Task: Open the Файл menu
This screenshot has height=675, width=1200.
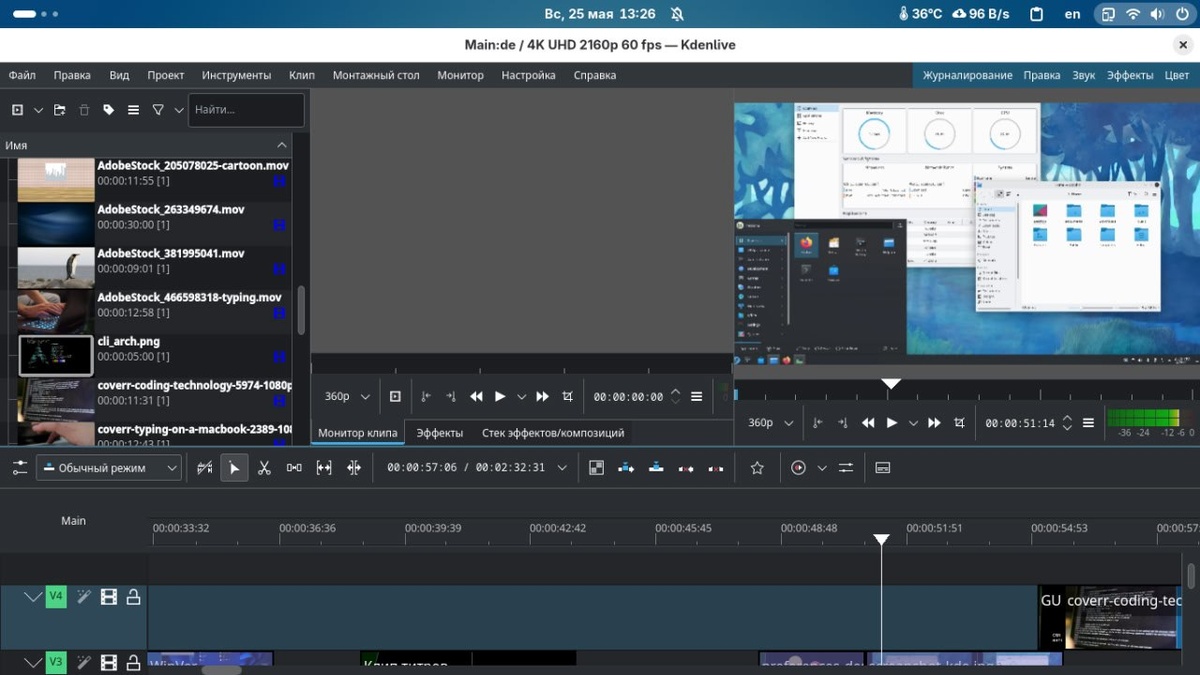Action: point(22,75)
